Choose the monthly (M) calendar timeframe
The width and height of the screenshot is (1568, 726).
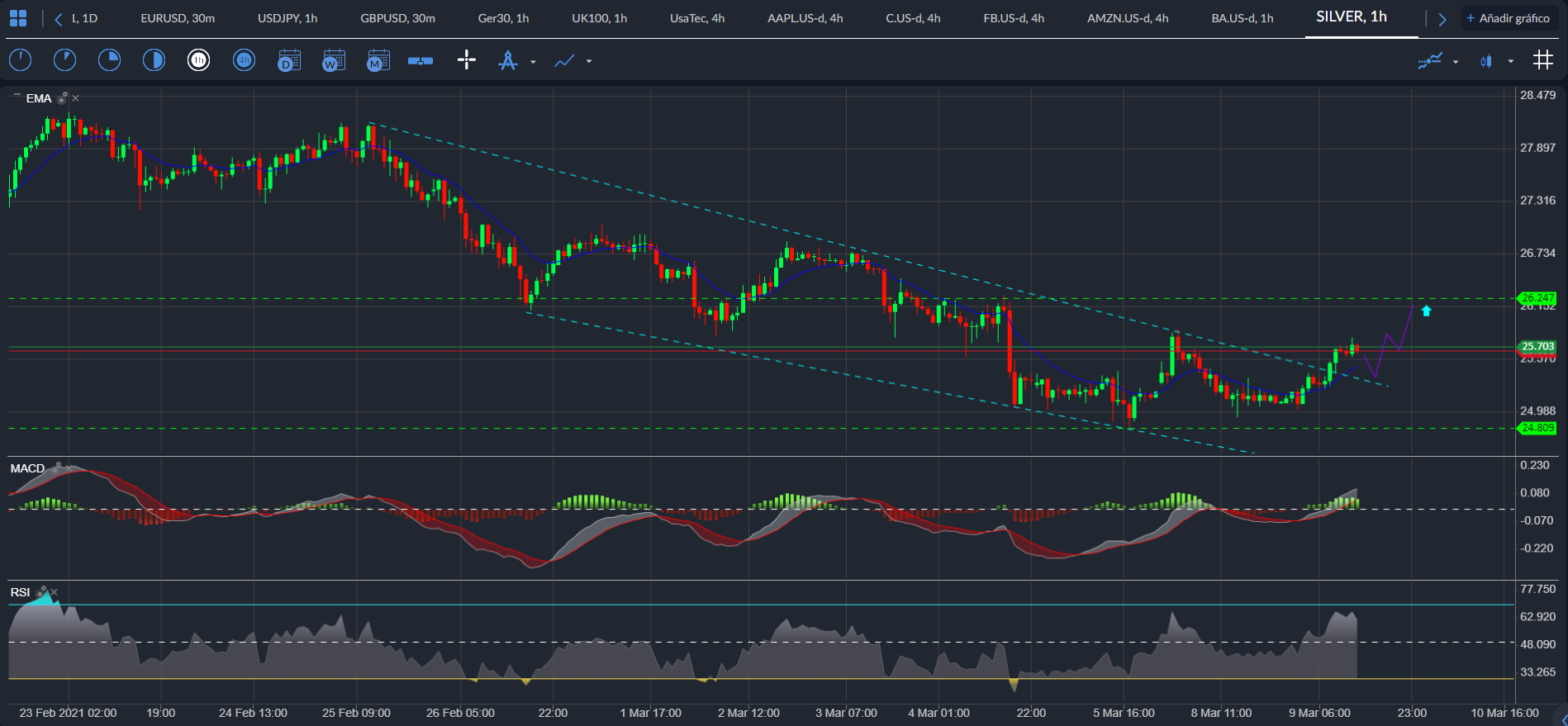(378, 60)
